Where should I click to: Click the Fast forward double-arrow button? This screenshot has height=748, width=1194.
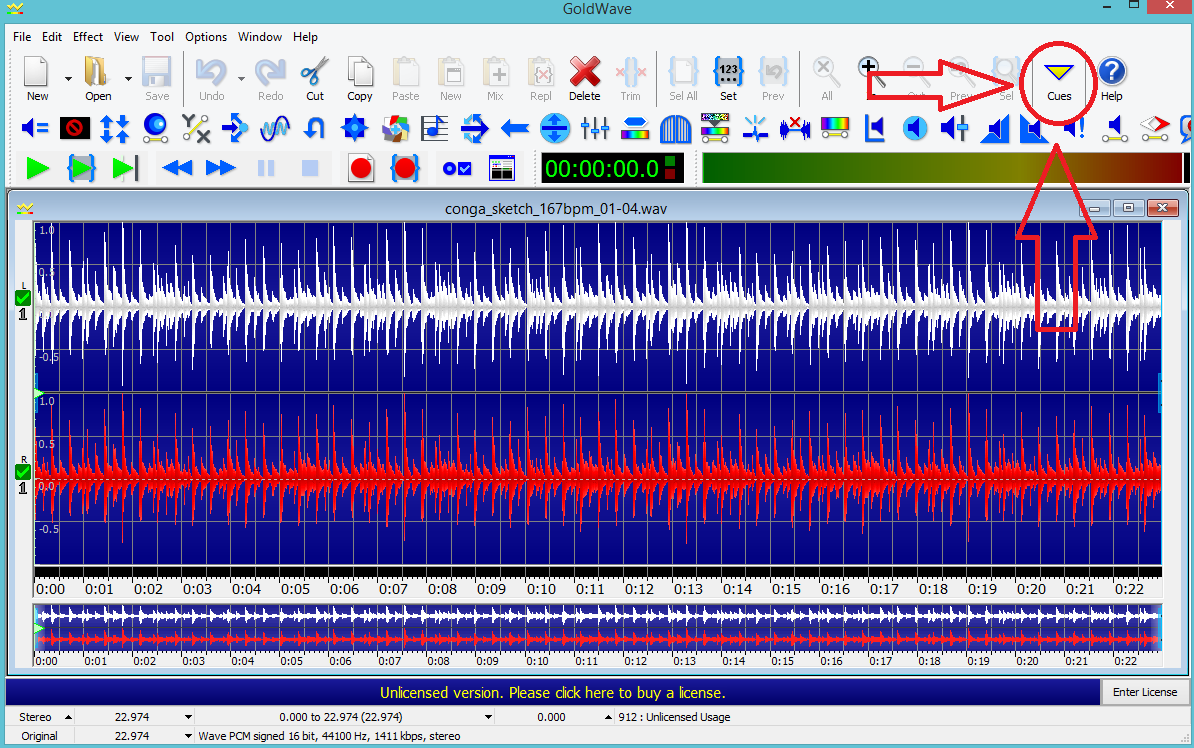click(x=221, y=168)
